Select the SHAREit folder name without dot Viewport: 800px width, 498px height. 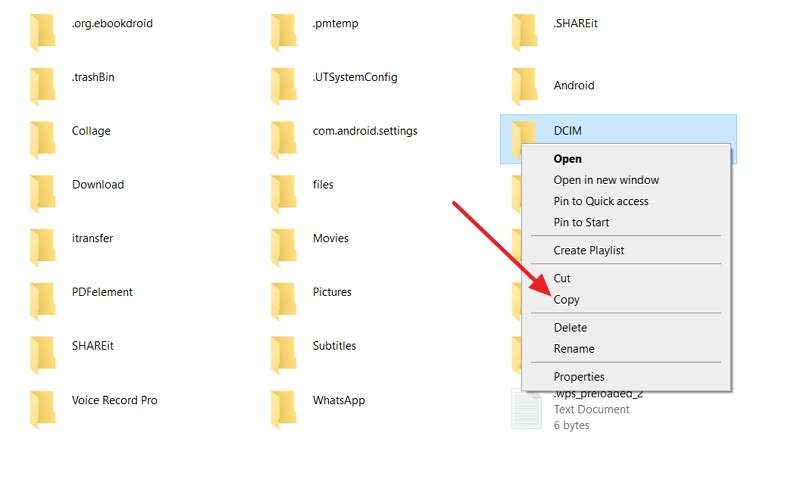pos(92,345)
